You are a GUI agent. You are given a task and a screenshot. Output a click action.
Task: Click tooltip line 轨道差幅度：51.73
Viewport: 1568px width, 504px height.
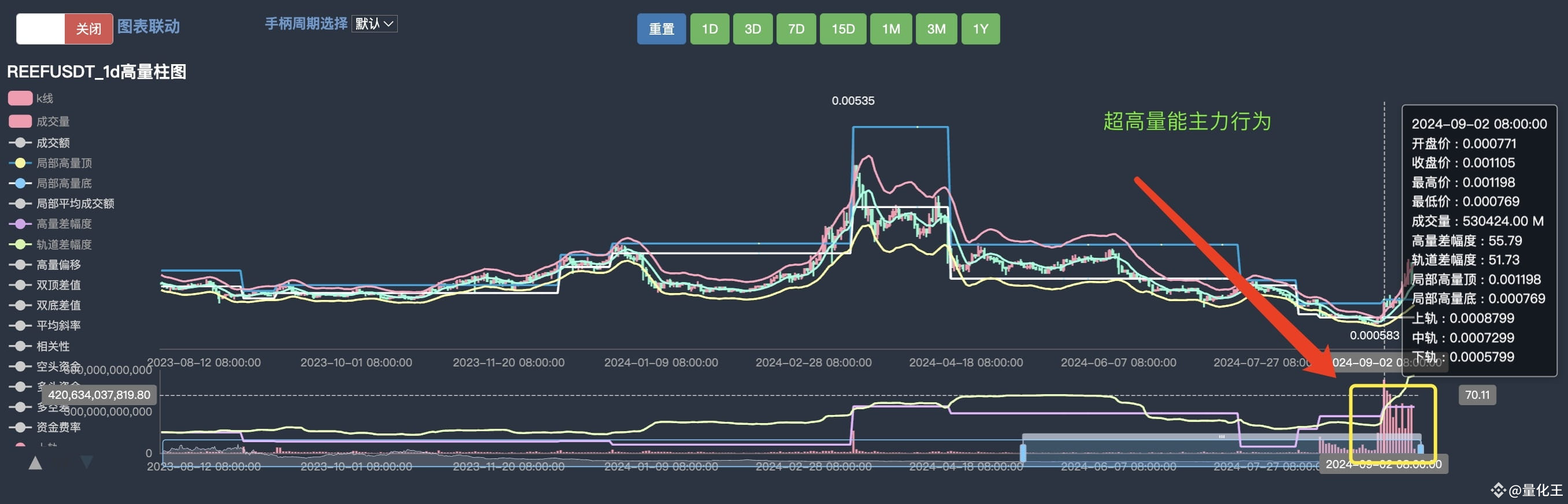click(x=1466, y=260)
